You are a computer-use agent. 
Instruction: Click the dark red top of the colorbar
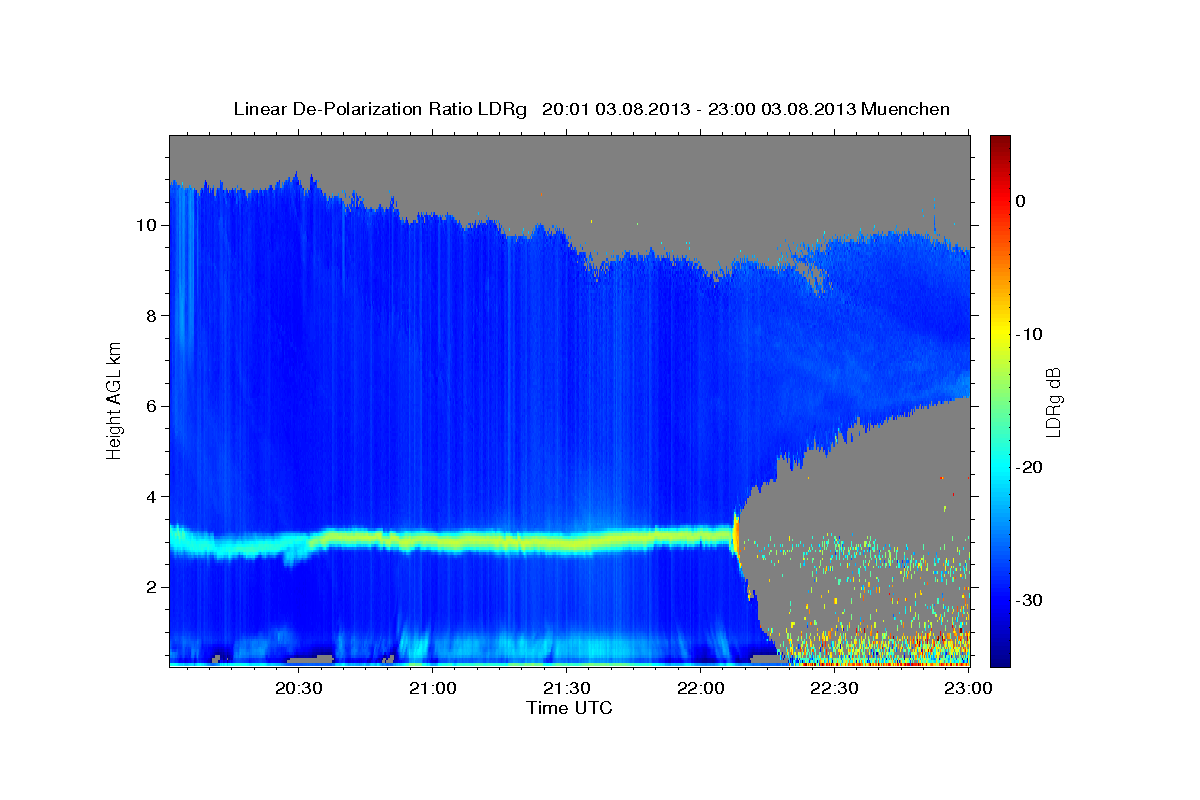pos(1000,142)
